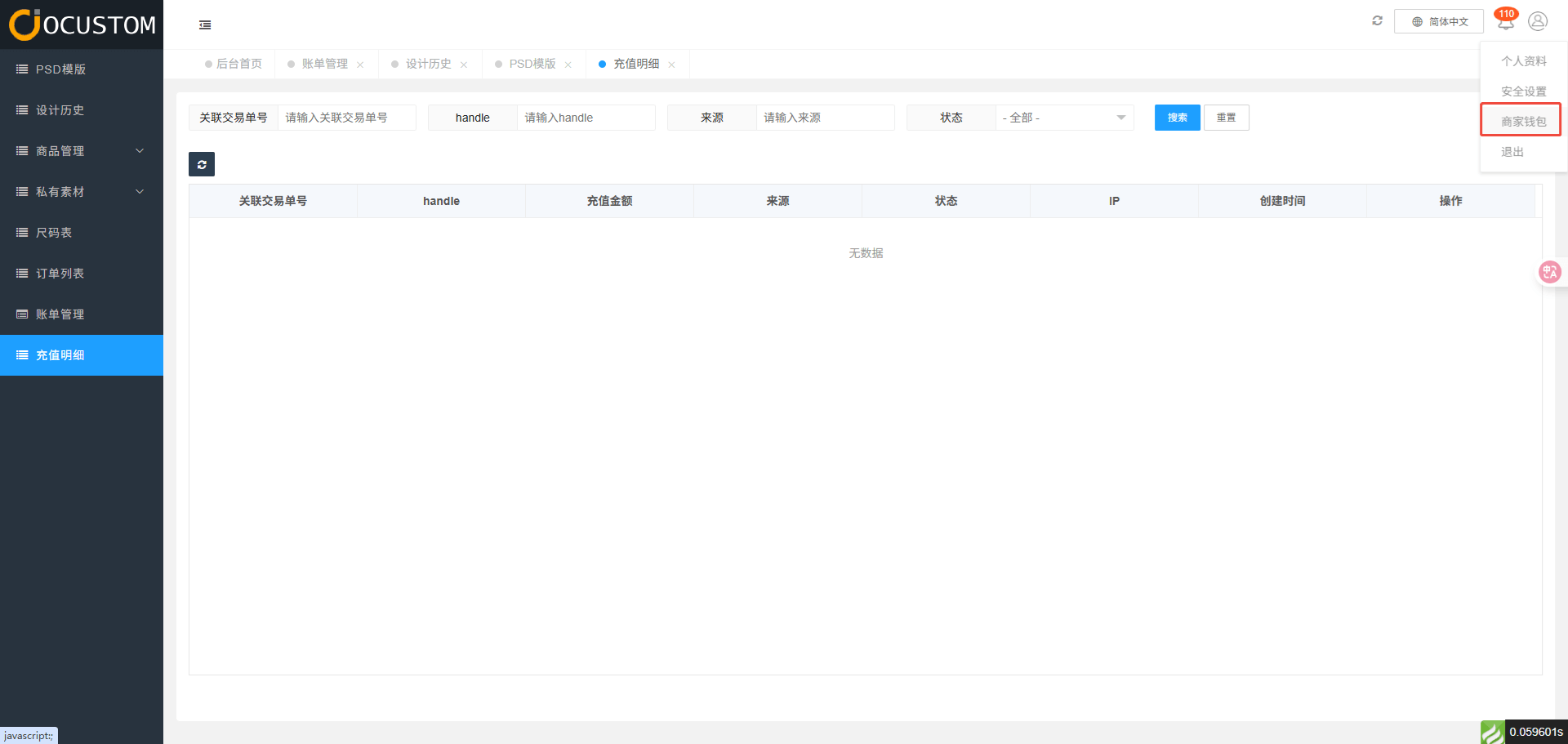This screenshot has width=1568, height=744.
Task: Open the 简体中文 language selector
Action: [1439, 22]
